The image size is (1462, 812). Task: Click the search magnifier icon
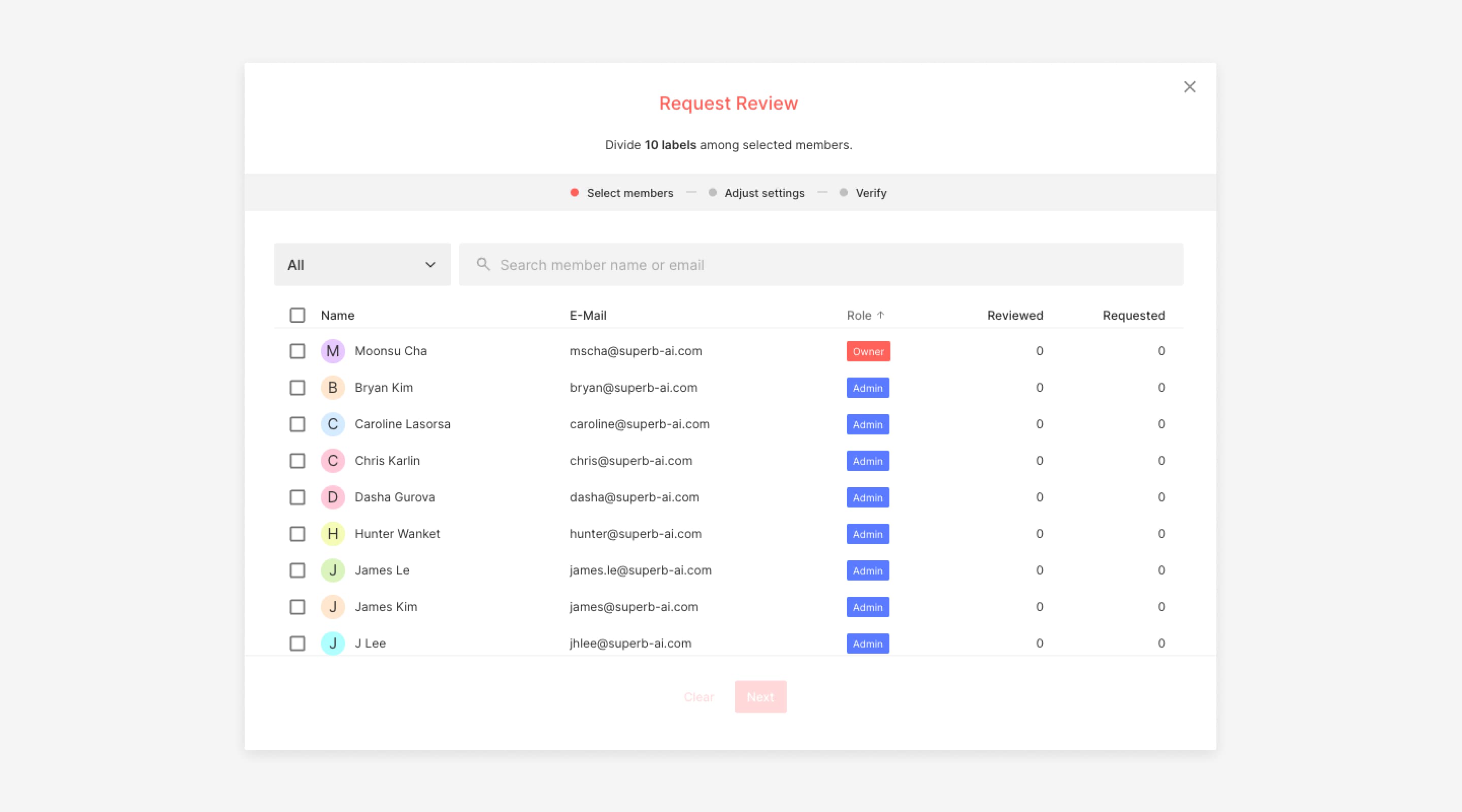[483, 264]
